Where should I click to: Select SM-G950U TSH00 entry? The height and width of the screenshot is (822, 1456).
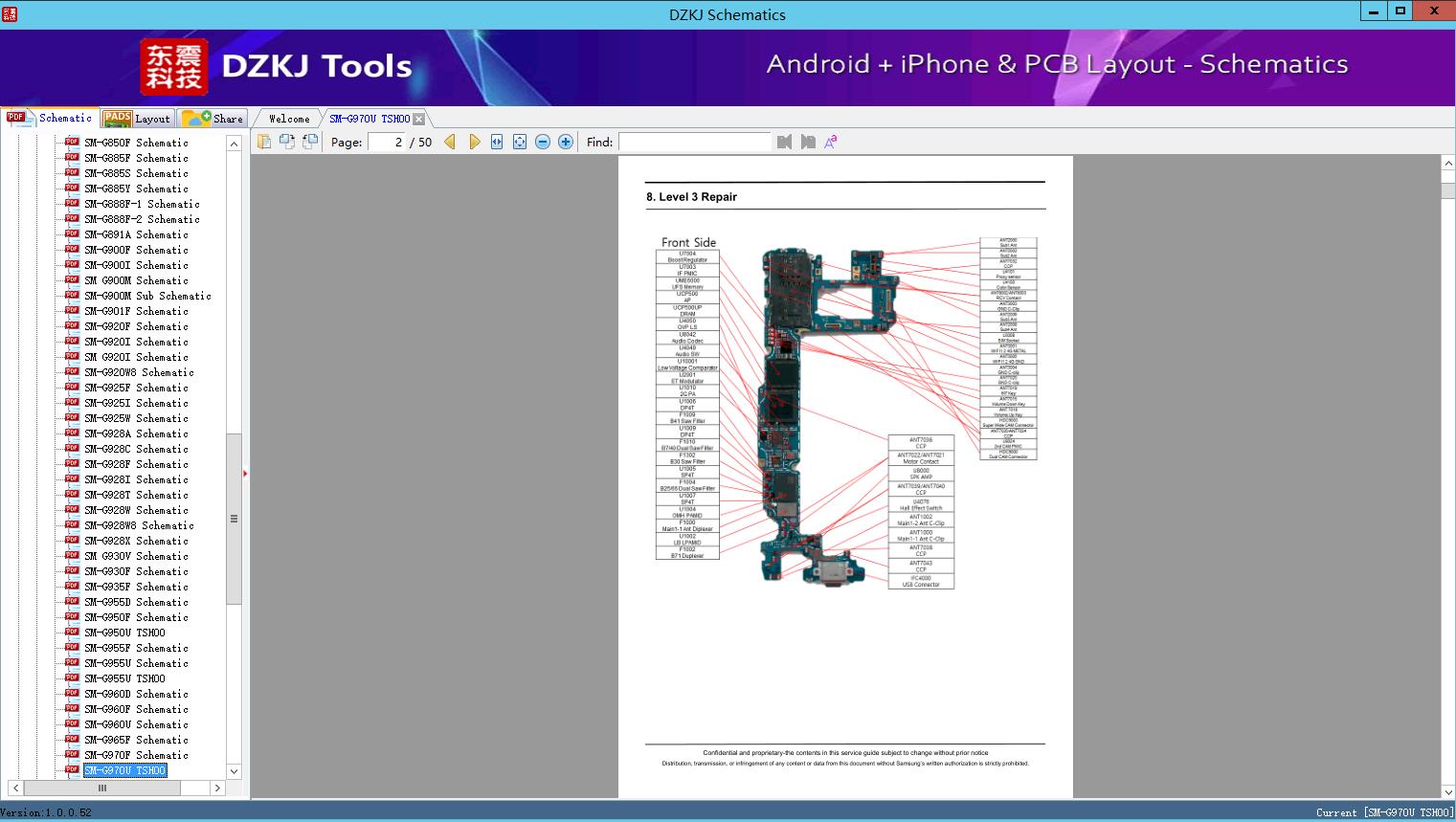click(x=124, y=633)
